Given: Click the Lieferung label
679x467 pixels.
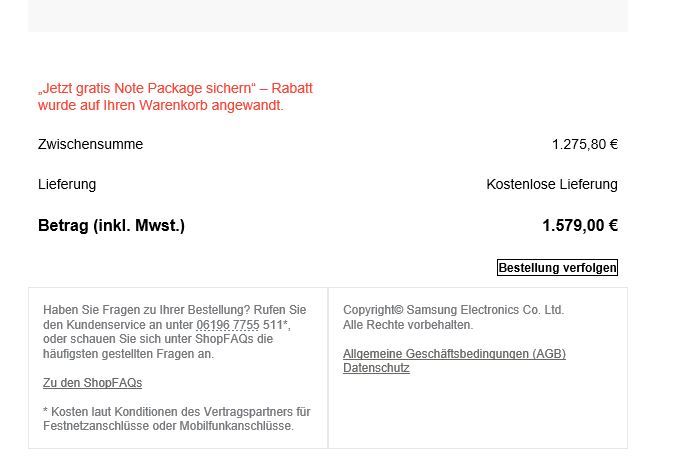Looking at the screenshot, I should pyautogui.click(x=67, y=184).
